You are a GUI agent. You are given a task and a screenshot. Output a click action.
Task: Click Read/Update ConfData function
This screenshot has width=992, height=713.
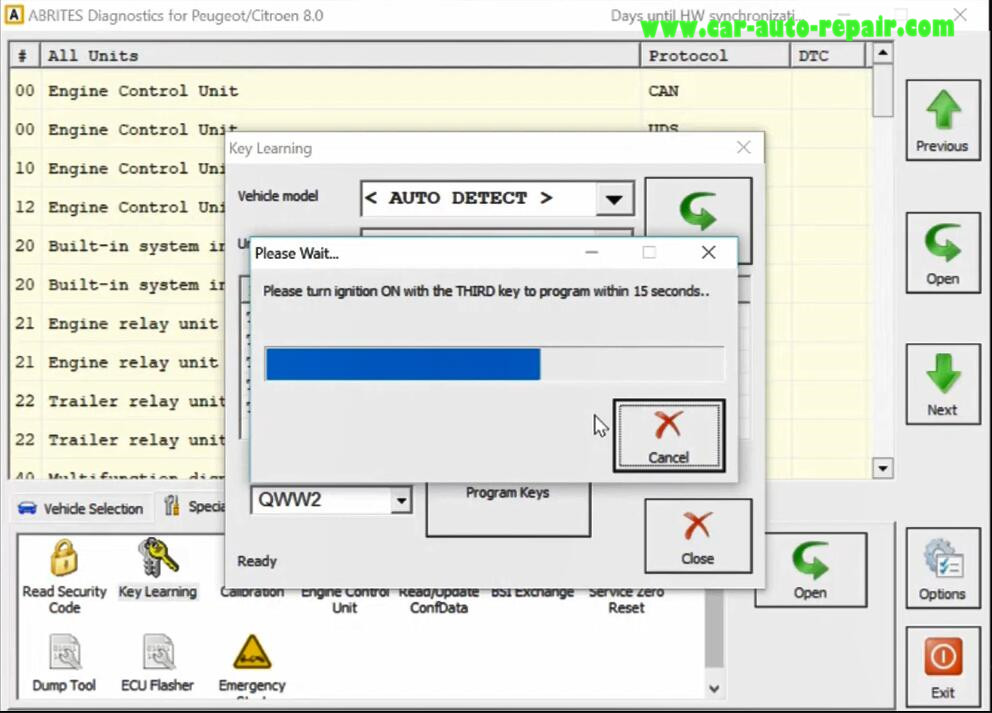(438, 599)
